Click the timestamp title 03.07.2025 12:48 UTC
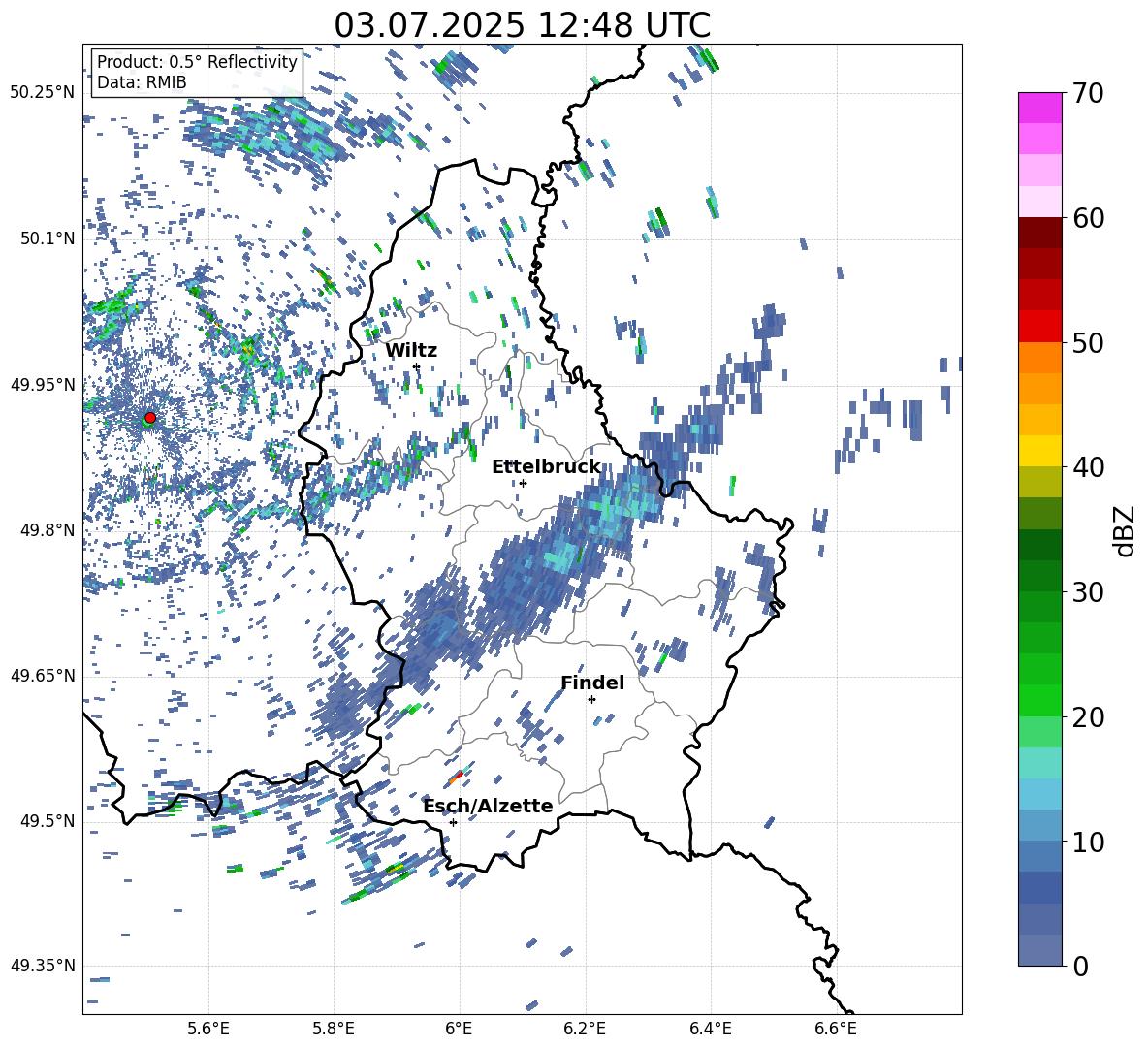 522,25
